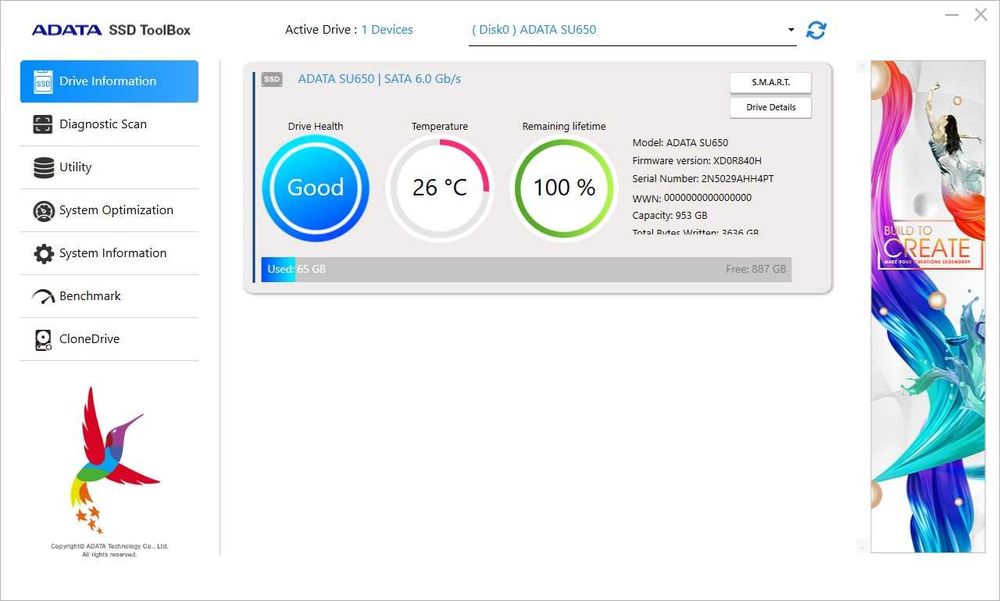Click the ADATA copyright notice text
Image resolution: width=1000 pixels, height=601 pixels.
coord(109,551)
